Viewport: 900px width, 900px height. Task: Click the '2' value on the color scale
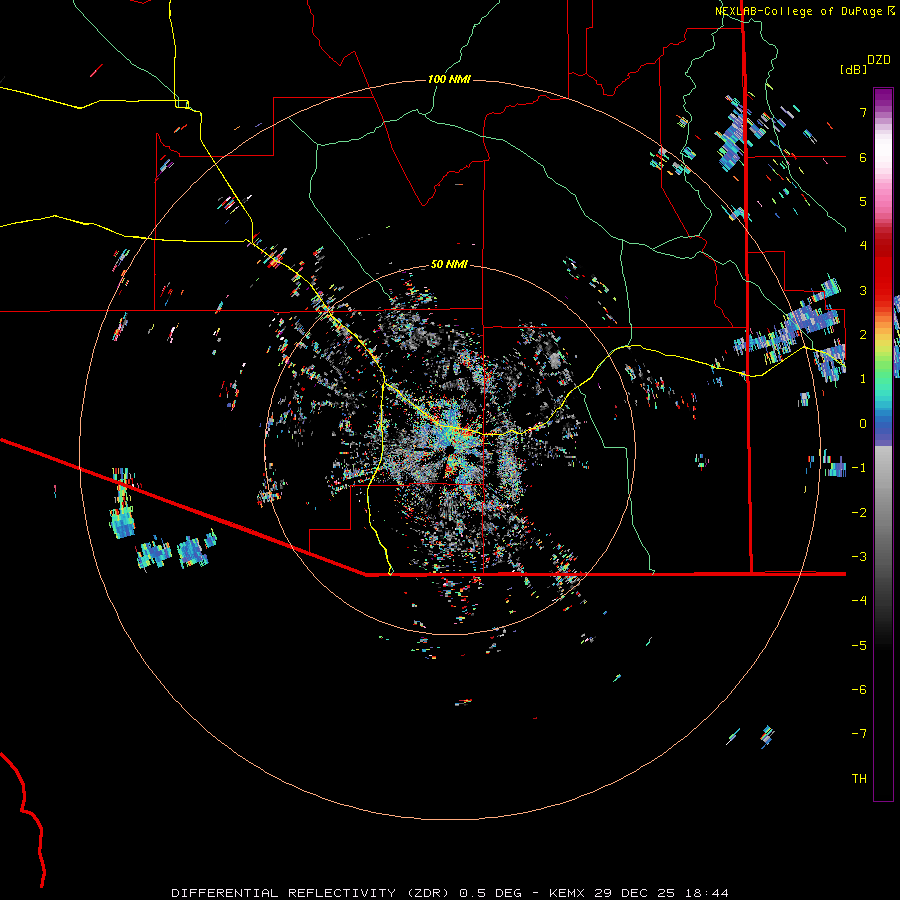863,335
